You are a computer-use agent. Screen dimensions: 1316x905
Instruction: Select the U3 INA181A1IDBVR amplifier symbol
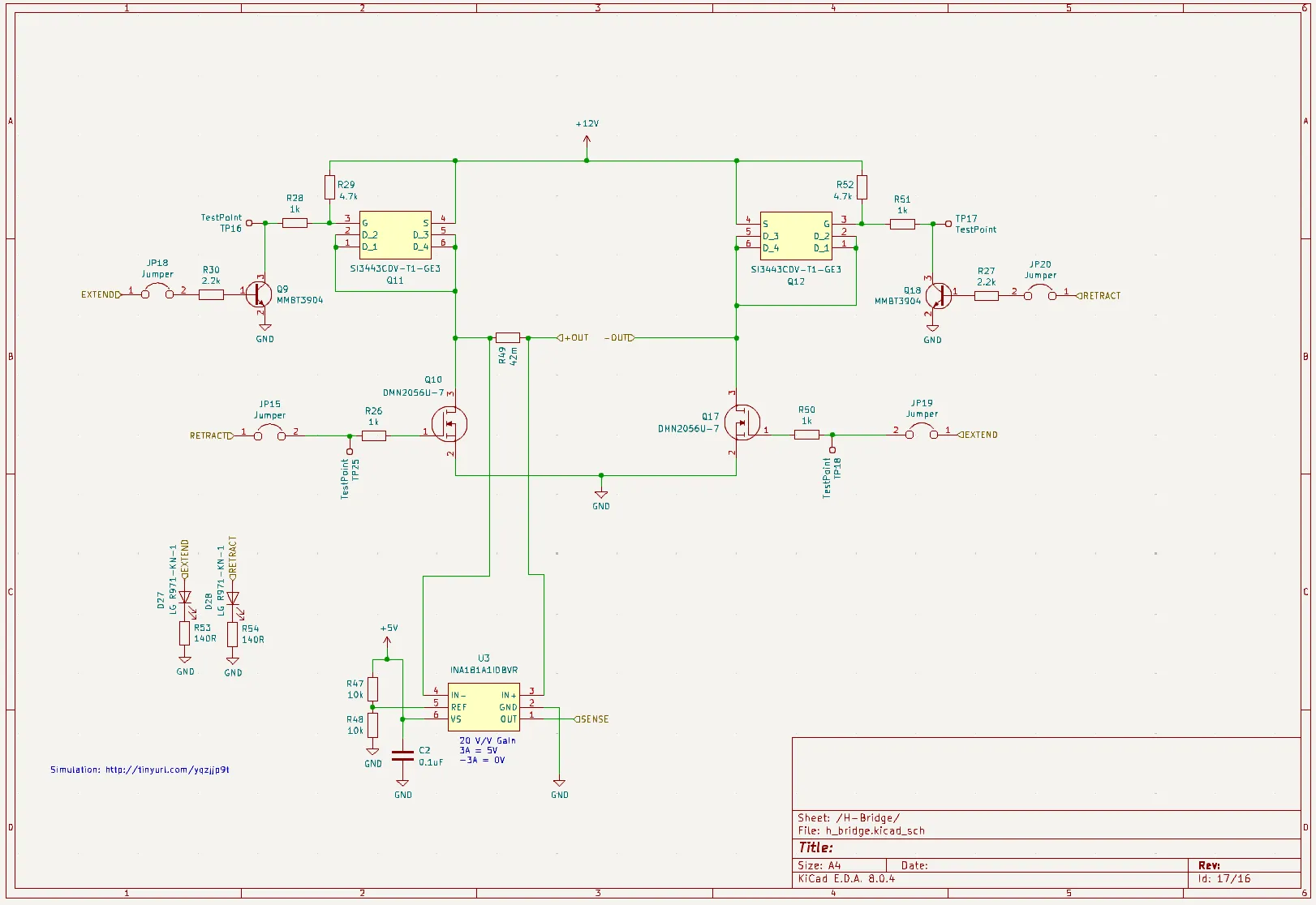[x=484, y=706]
